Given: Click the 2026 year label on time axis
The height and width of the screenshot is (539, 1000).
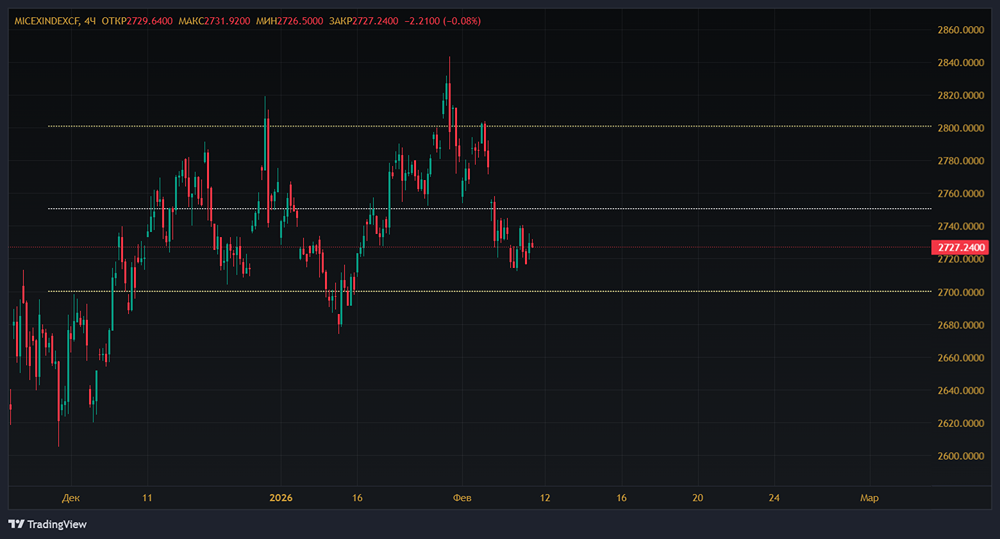Looking at the screenshot, I should coord(281,498).
